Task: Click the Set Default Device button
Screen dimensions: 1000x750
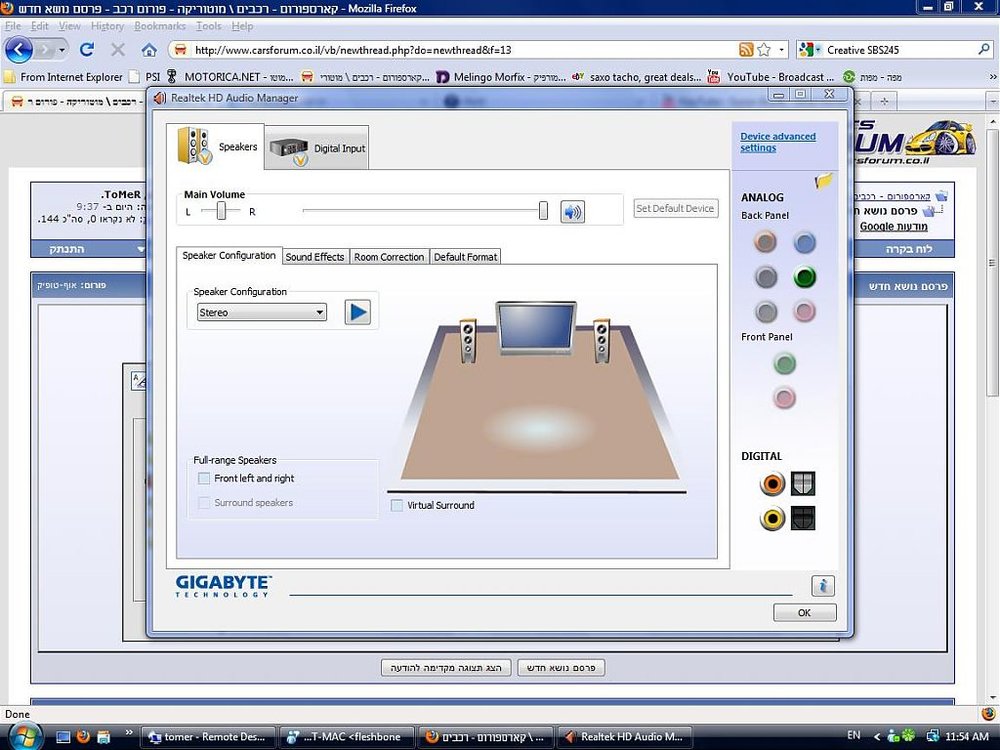Action: coord(675,209)
